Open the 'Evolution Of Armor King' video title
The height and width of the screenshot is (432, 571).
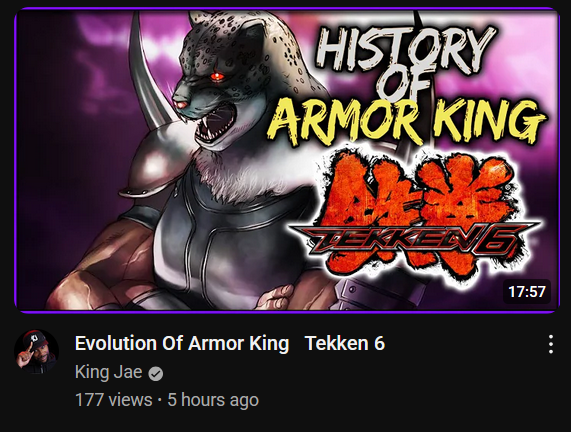(x=182, y=343)
